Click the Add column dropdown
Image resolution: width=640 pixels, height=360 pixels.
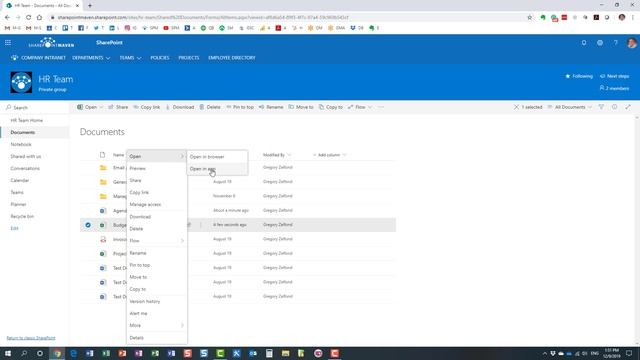point(330,155)
